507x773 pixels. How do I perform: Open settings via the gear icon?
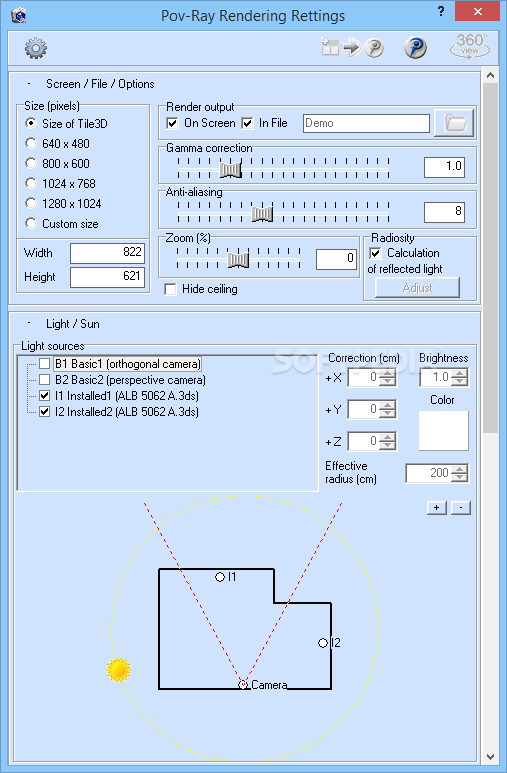coord(36,48)
